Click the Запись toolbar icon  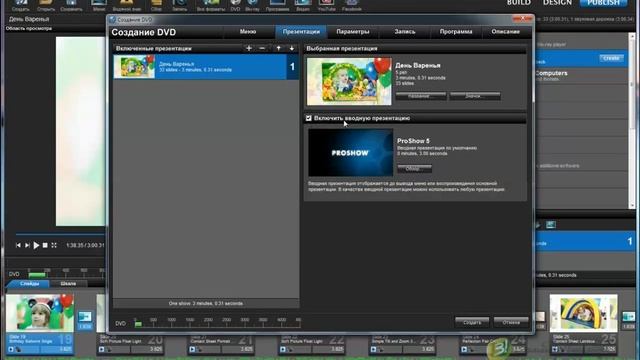[x=179, y=5]
